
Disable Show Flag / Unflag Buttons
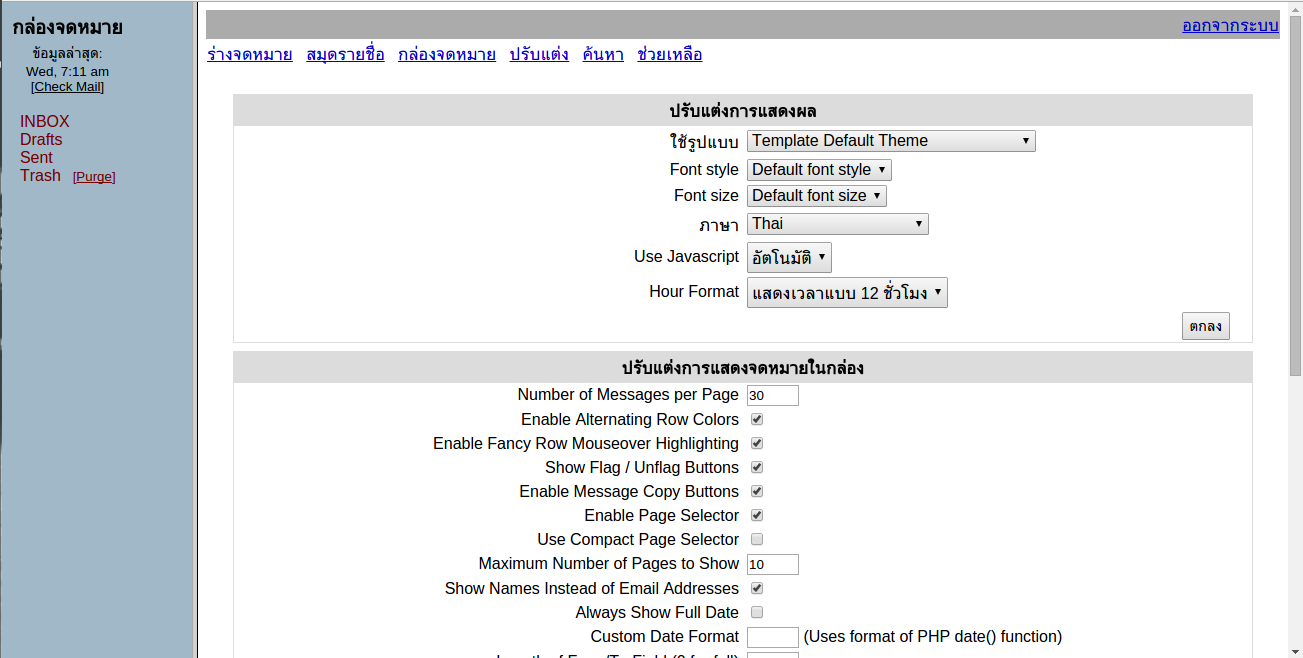pos(757,468)
